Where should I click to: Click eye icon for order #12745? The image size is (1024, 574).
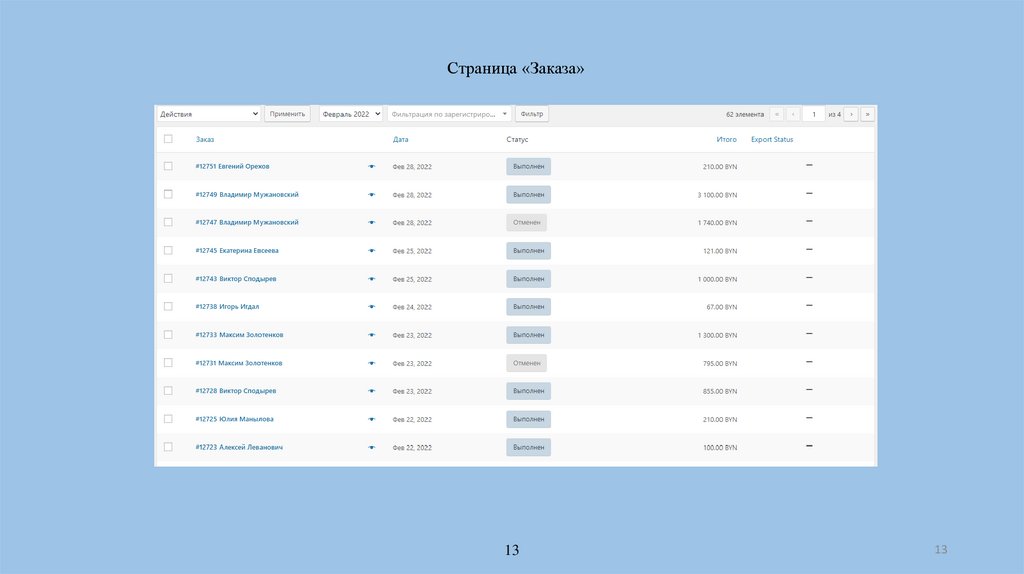(371, 251)
